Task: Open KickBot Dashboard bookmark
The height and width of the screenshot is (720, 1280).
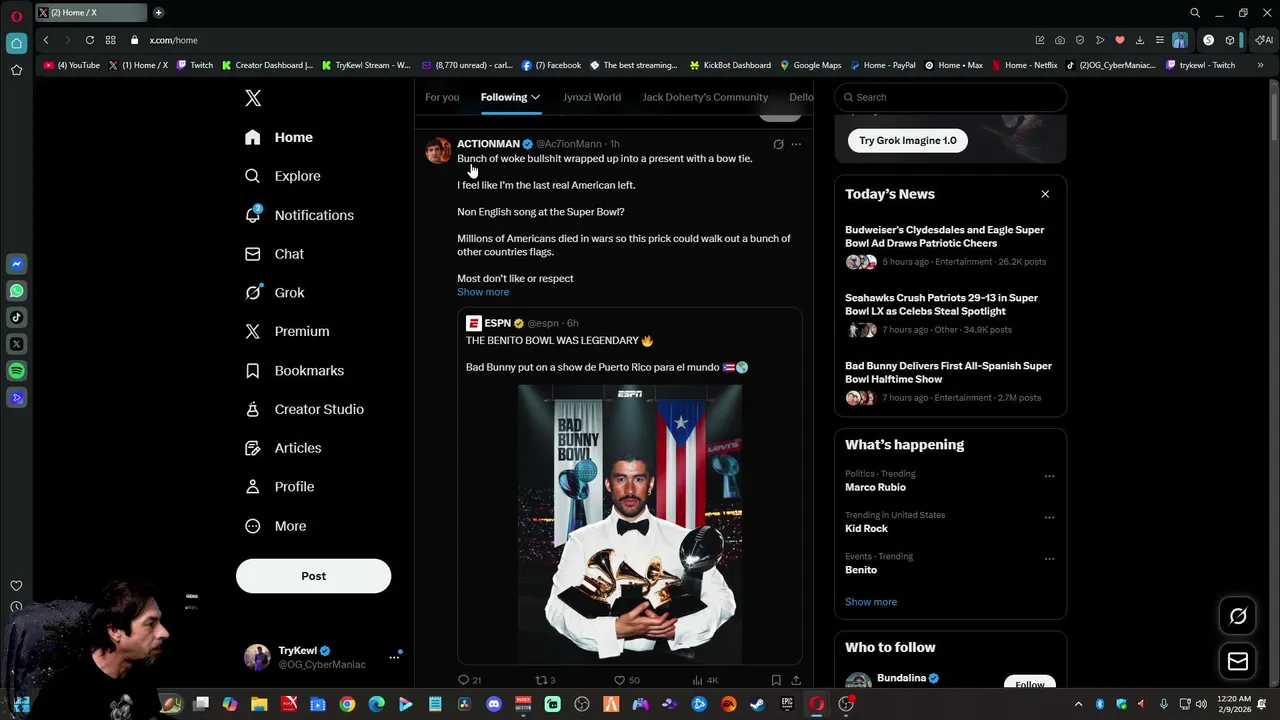Action: (x=730, y=65)
